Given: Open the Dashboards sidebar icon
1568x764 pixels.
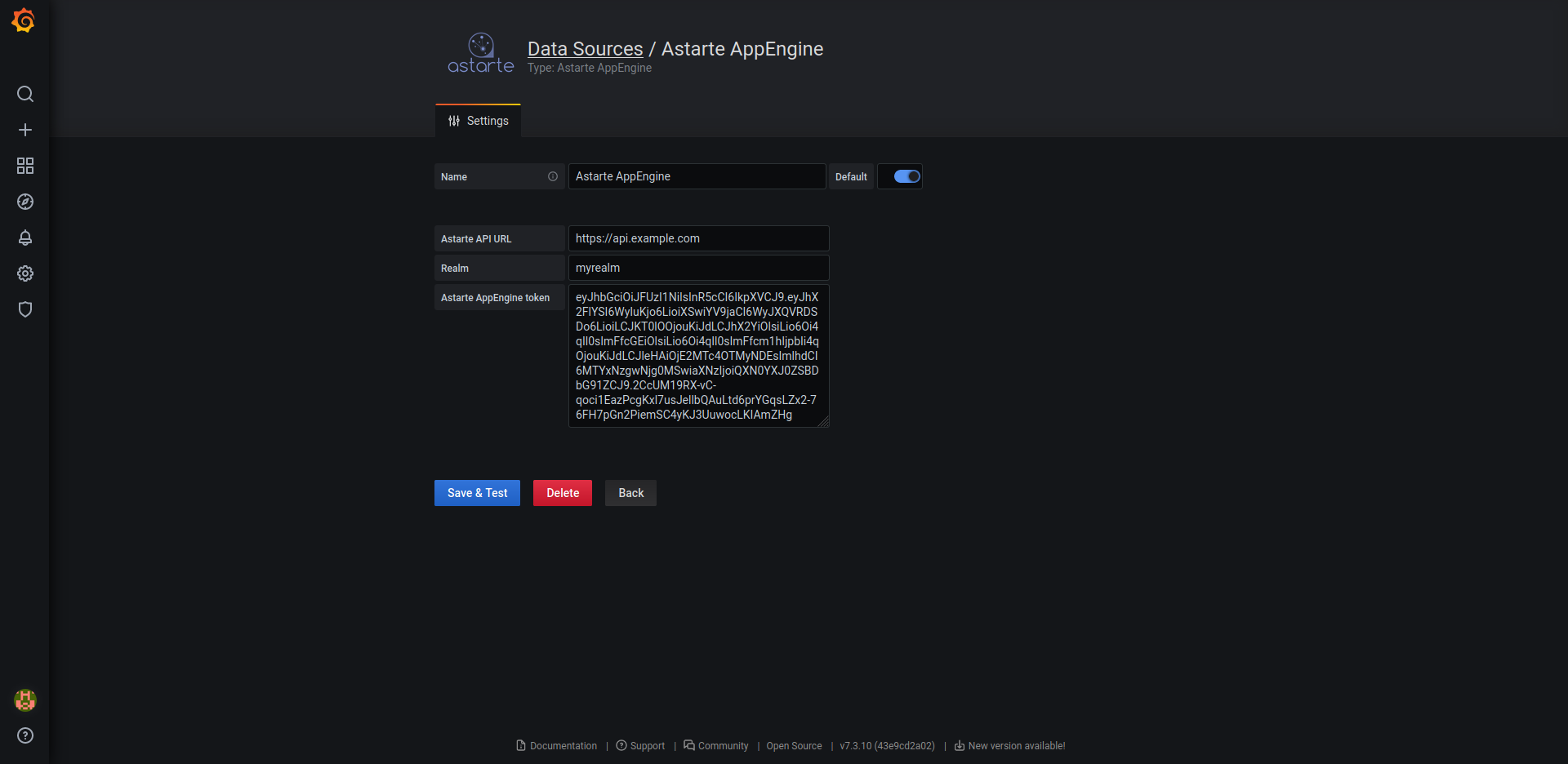Looking at the screenshot, I should [x=25, y=165].
